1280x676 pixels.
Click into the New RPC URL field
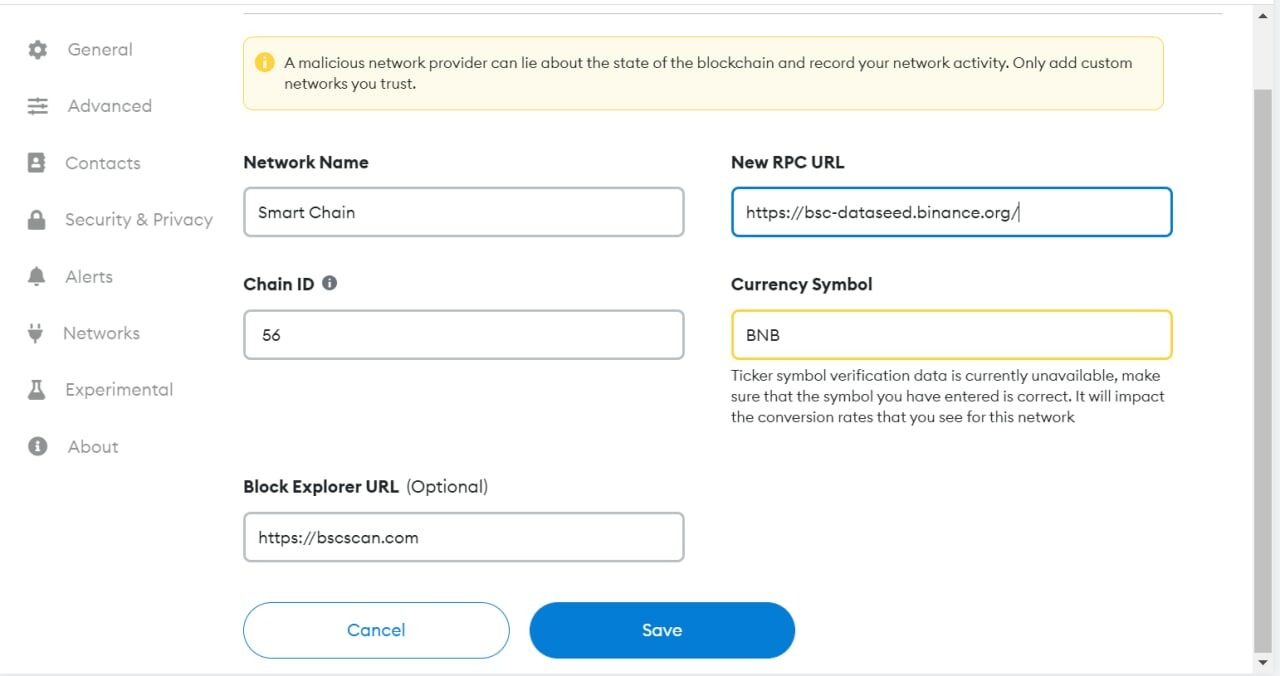tap(951, 212)
